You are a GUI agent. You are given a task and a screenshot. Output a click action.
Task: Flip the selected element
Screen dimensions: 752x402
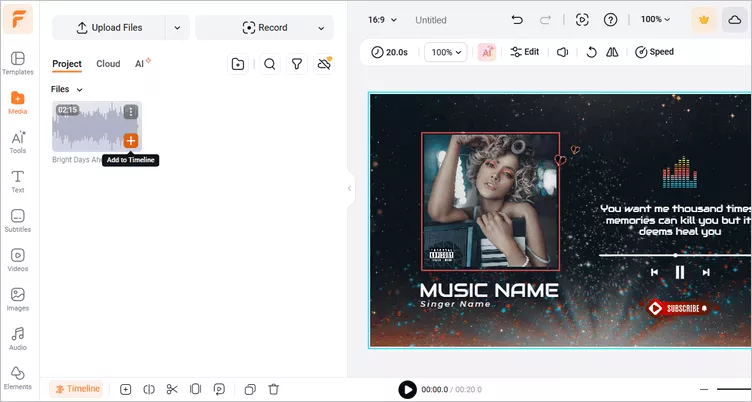(x=612, y=52)
